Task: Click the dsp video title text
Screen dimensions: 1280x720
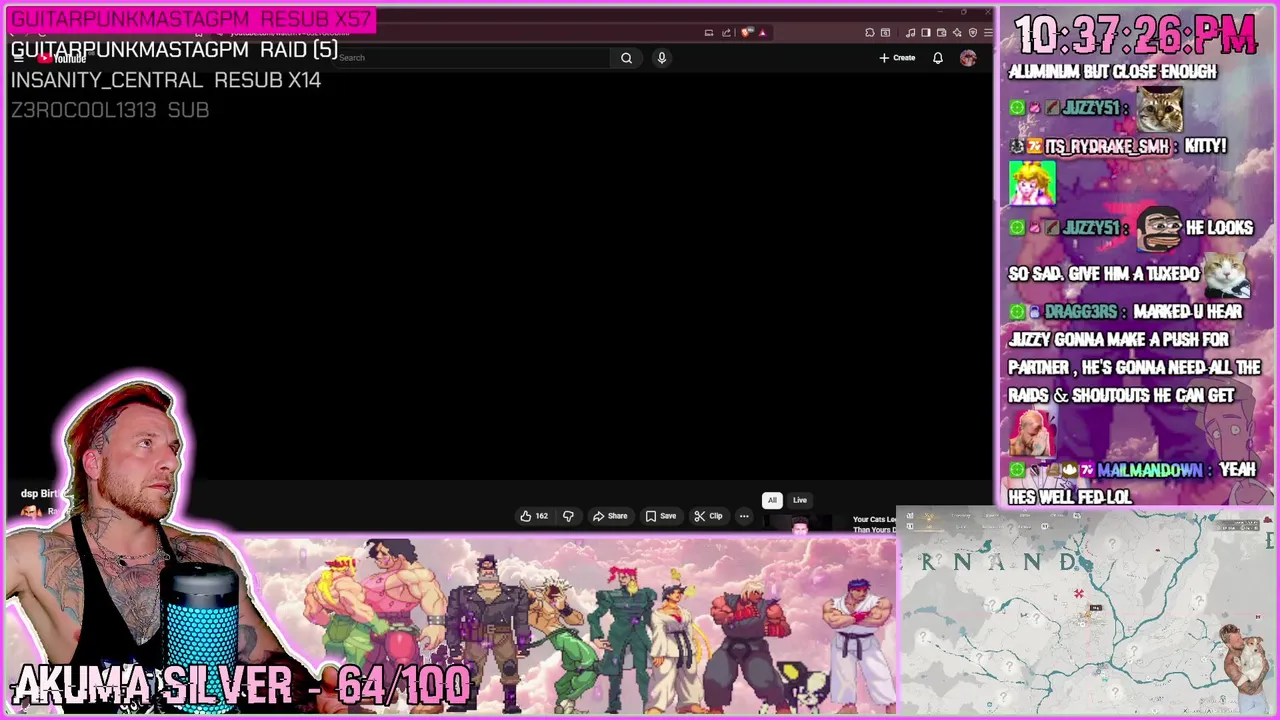Action: coord(42,493)
